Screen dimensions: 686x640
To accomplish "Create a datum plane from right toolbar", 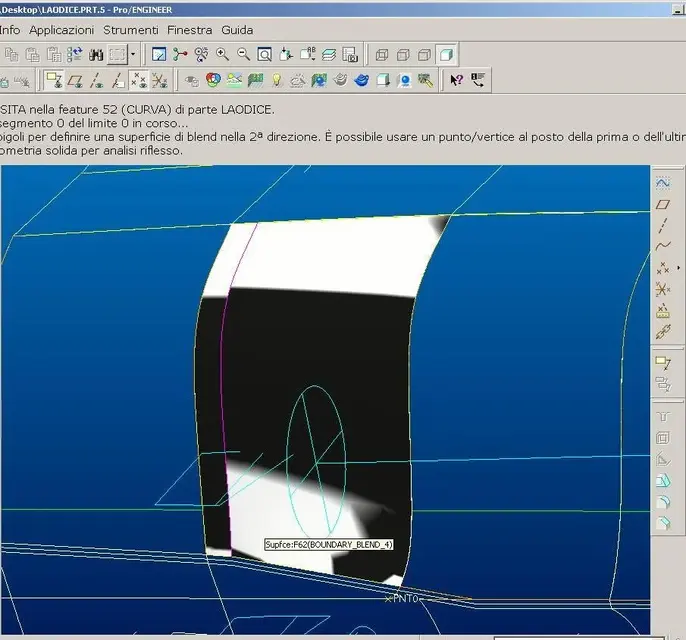I will point(663,204).
